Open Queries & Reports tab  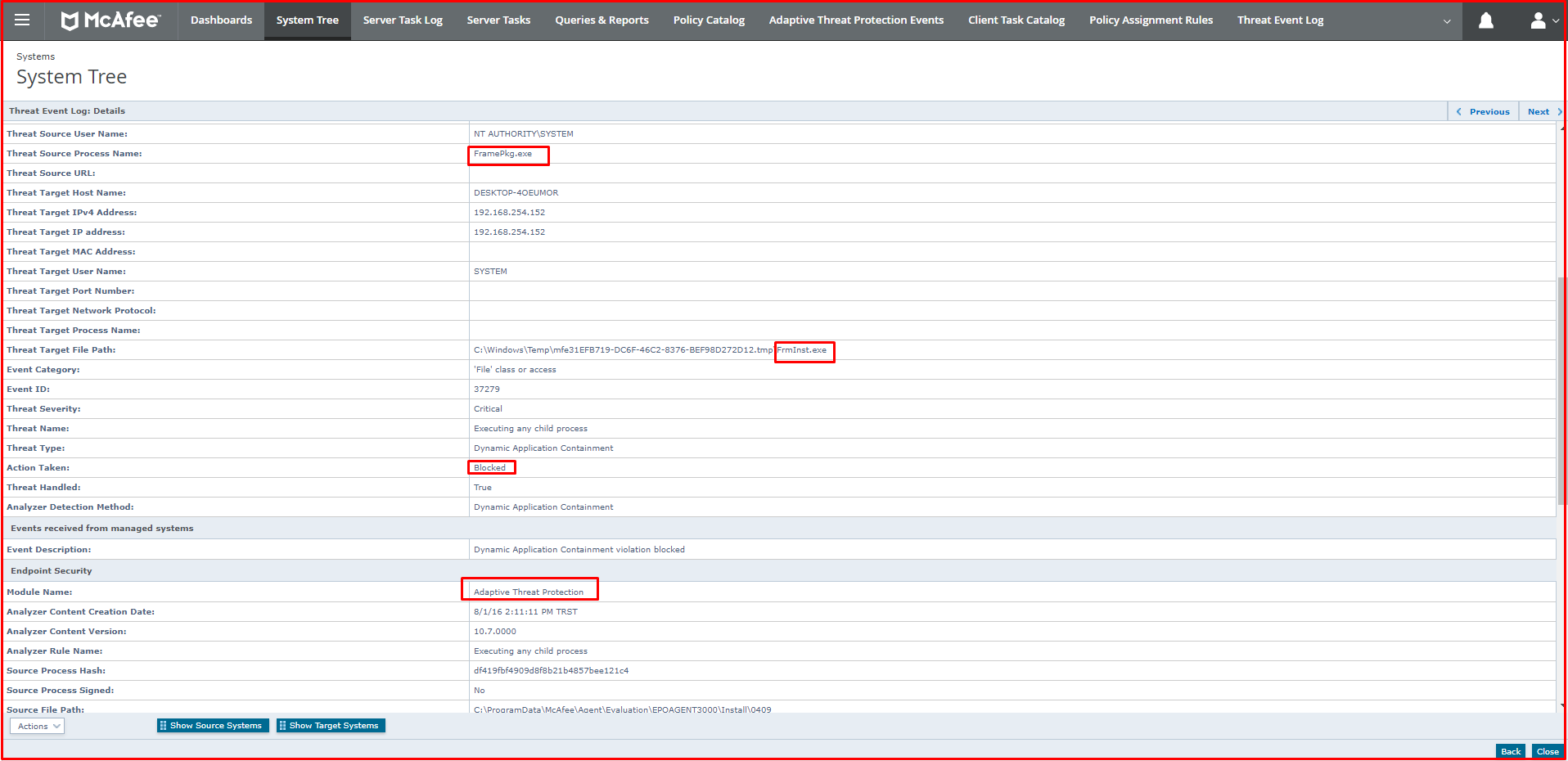point(602,20)
